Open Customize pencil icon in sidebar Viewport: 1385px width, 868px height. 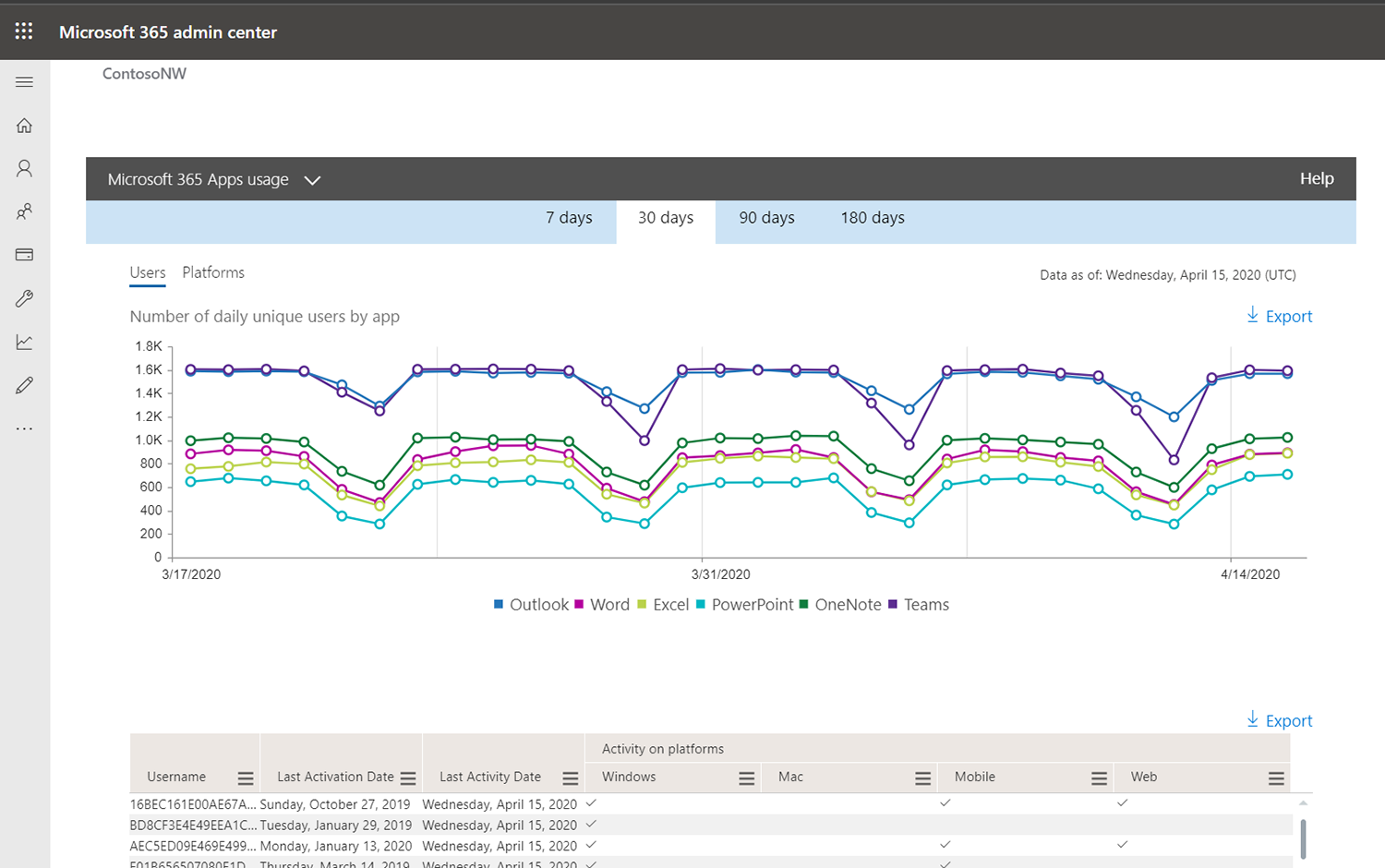(x=25, y=385)
